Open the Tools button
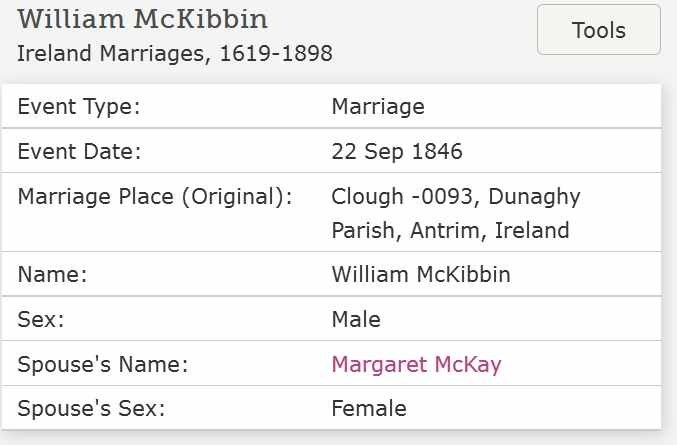677x445 pixels. coord(598,30)
